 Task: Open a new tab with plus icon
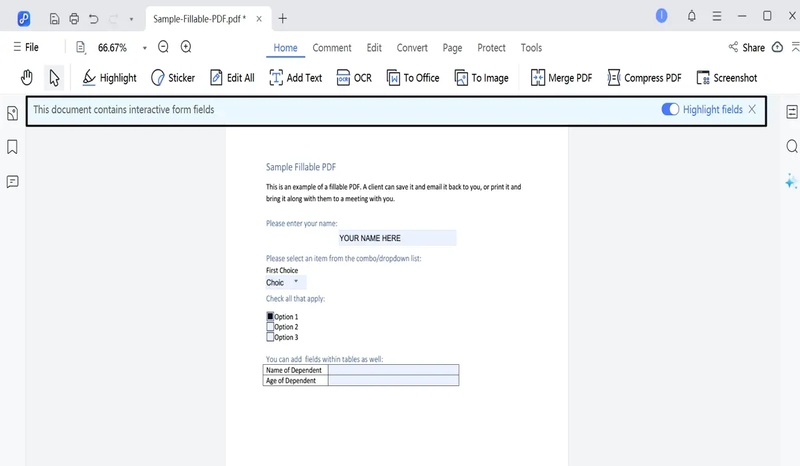(x=282, y=19)
